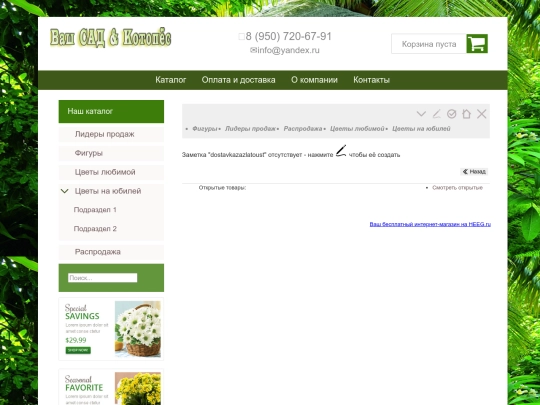Select "Цветы любимой" in sidebar catalog

(111, 172)
